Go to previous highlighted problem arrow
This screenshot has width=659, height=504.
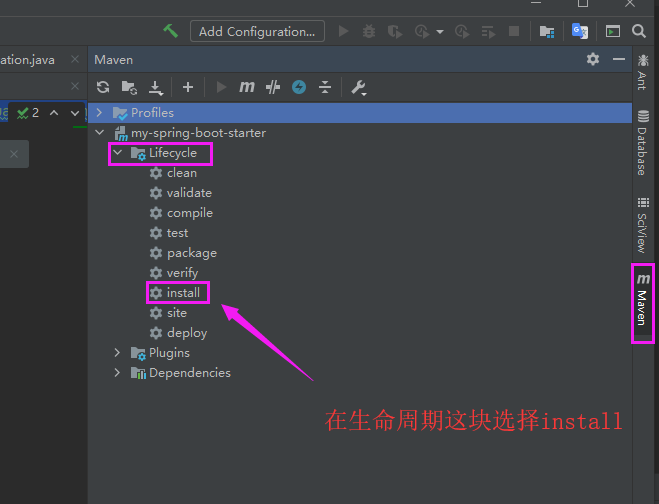(54, 113)
